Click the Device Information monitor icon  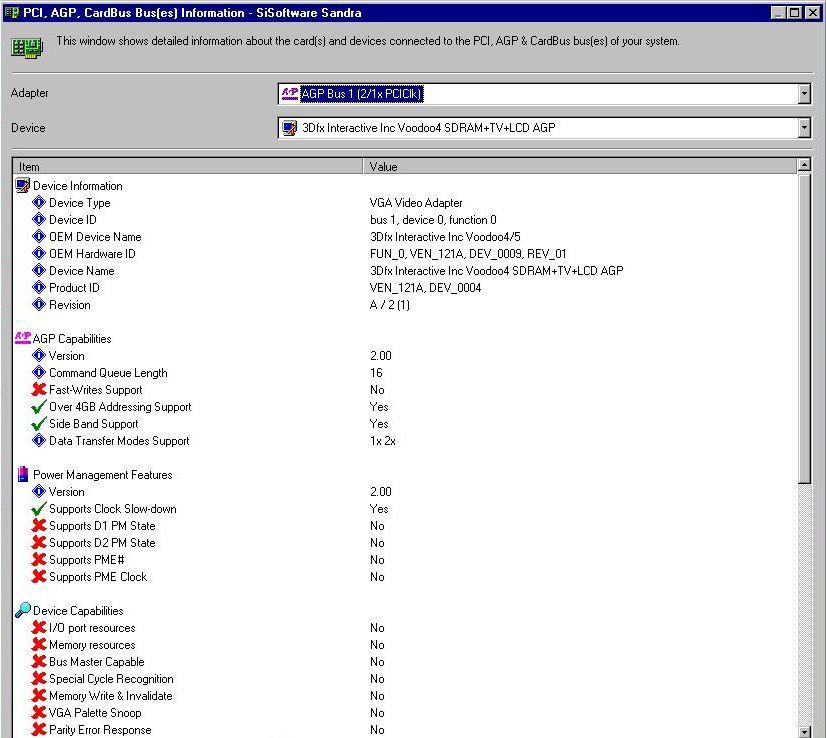coord(23,185)
